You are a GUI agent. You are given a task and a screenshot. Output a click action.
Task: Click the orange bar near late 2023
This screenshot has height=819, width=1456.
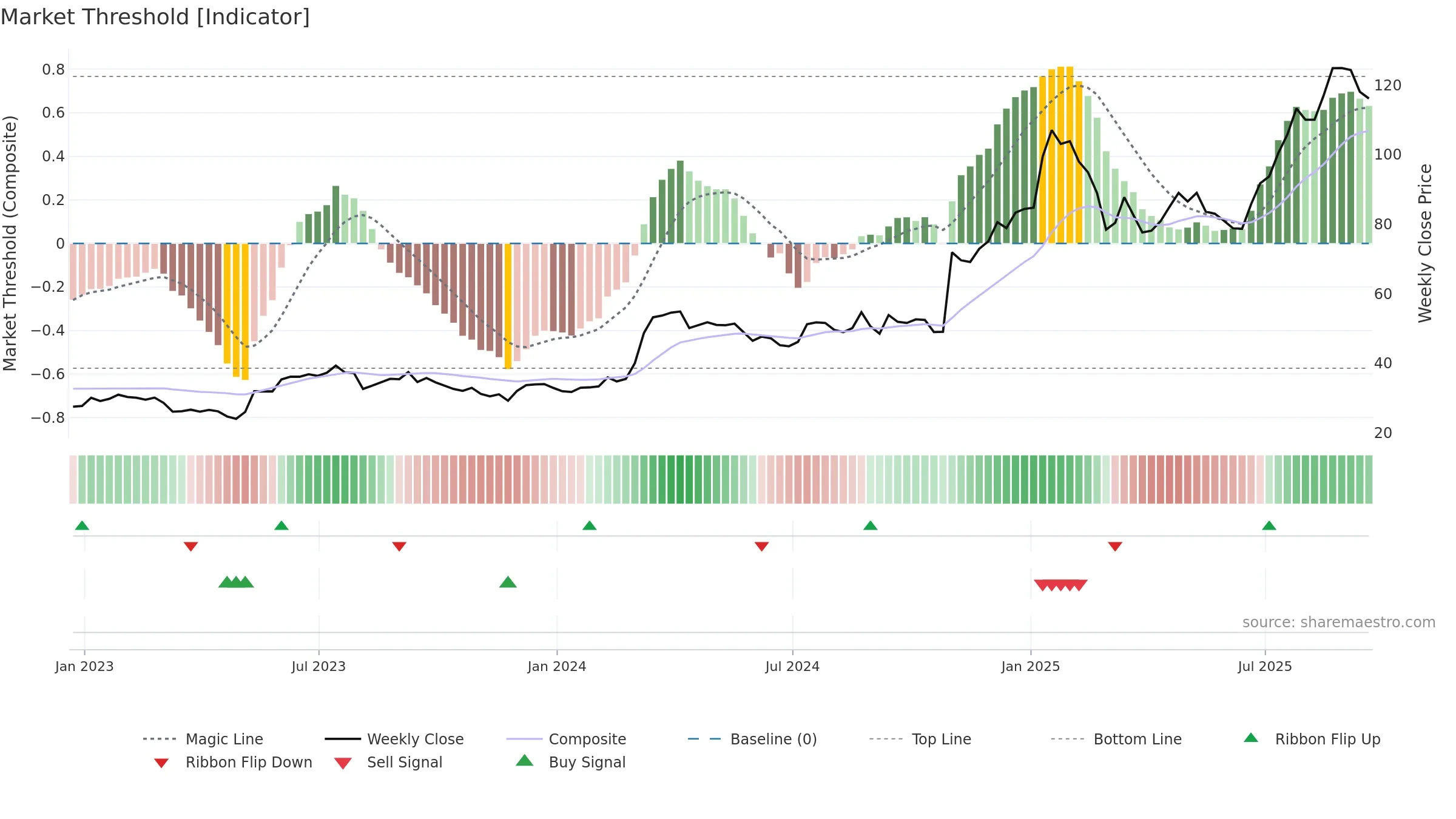pyautogui.click(x=508, y=306)
